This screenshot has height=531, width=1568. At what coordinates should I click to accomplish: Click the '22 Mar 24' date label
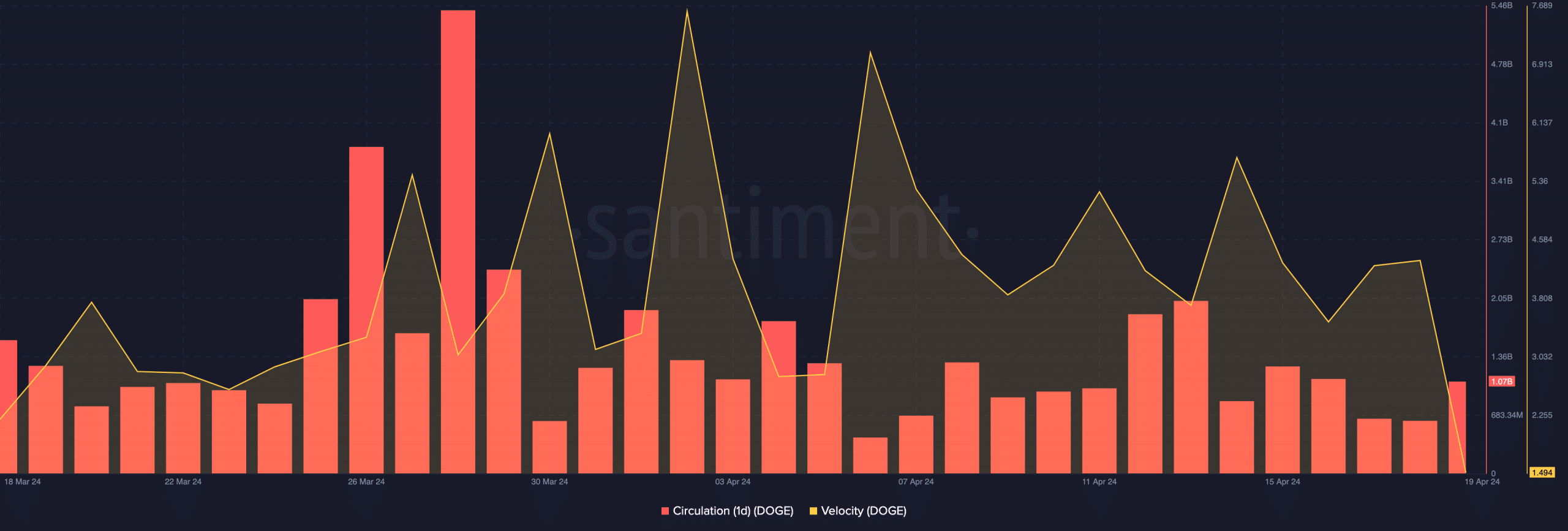coord(183,482)
